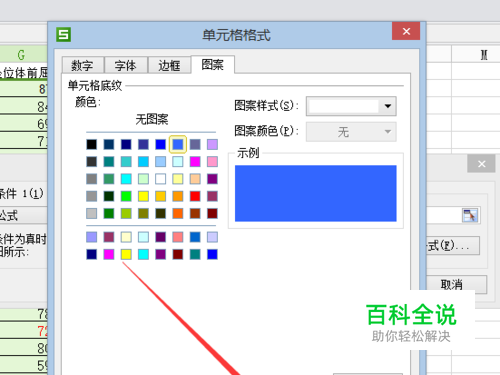Choose the cream swatch in the lower palette
This screenshot has width=500, height=375.
pos(126,237)
